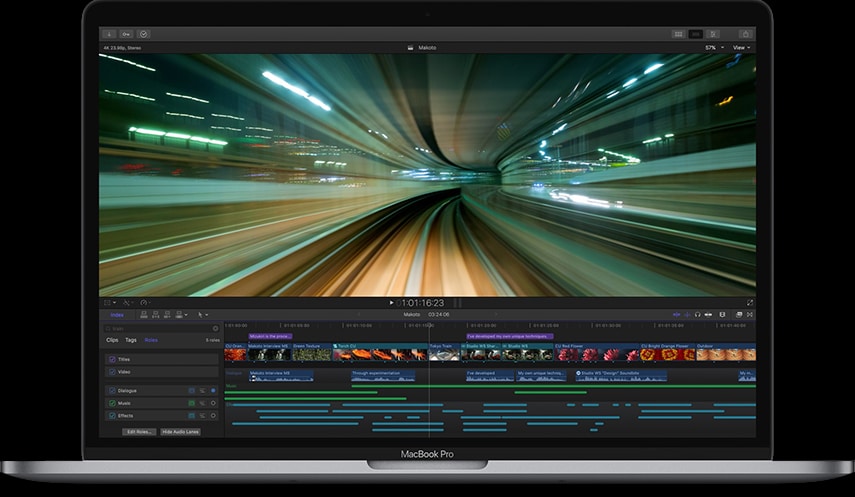Image resolution: width=855 pixels, height=497 pixels.
Task: Open the retiming speed dropdown
Action: tap(145, 302)
